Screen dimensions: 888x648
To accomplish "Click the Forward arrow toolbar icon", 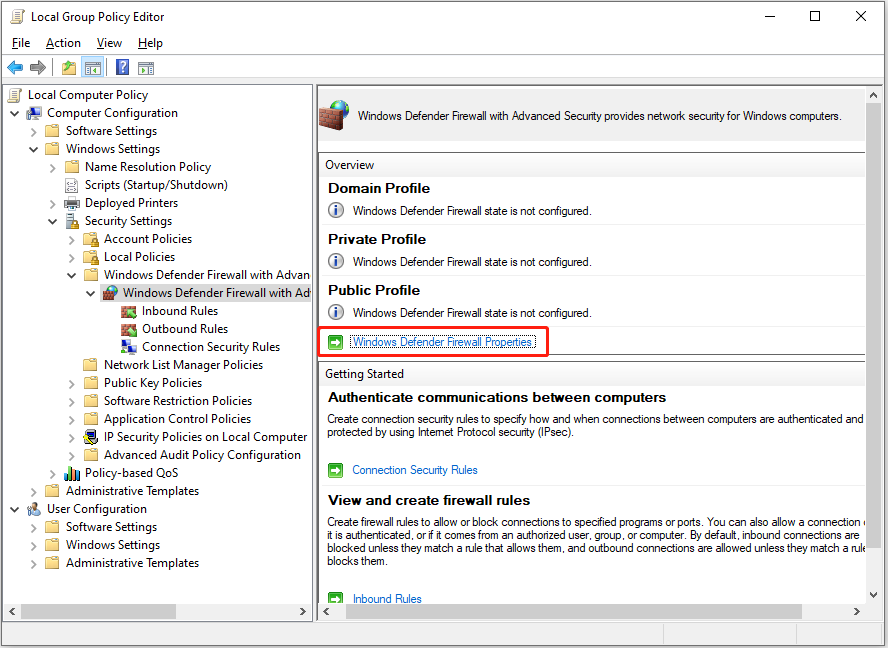I will [38, 68].
